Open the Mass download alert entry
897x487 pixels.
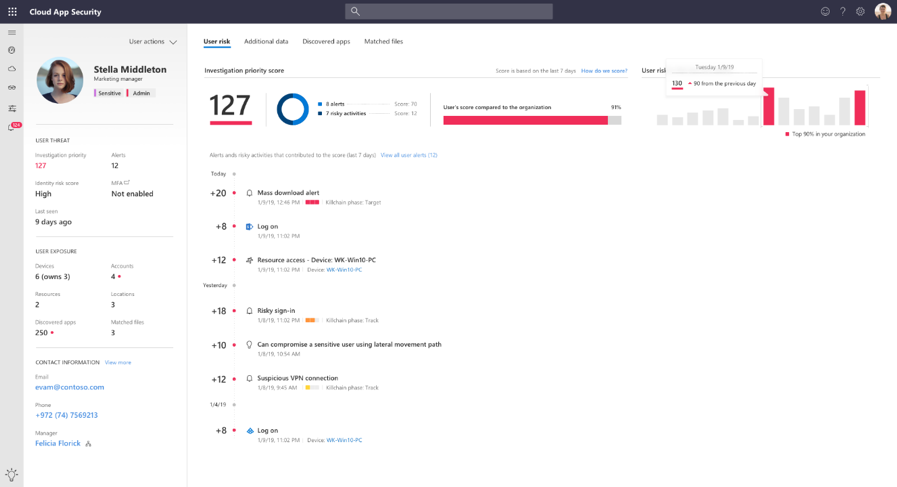coord(288,193)
